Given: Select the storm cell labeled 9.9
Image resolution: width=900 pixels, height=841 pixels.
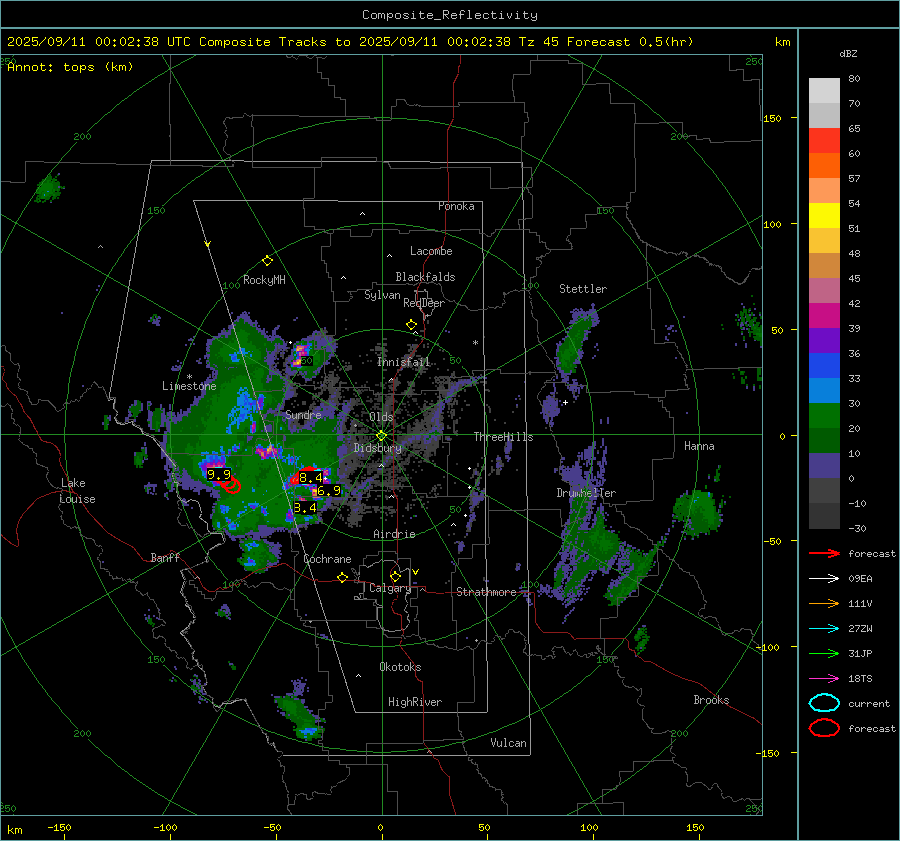Looking at the screenshot, I should (219, 474).
